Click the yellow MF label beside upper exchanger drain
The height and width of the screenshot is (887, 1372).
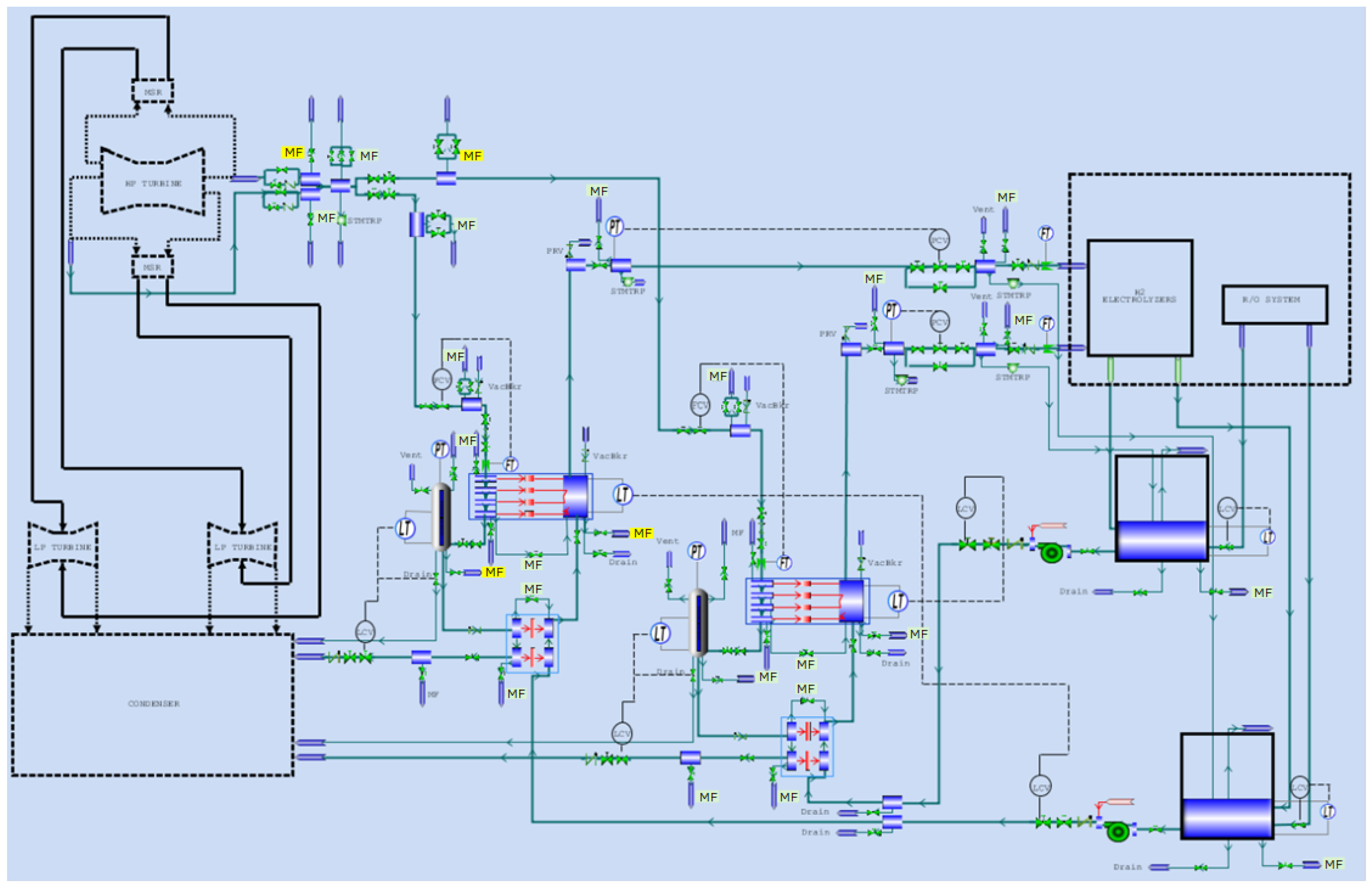click(642, 533)
